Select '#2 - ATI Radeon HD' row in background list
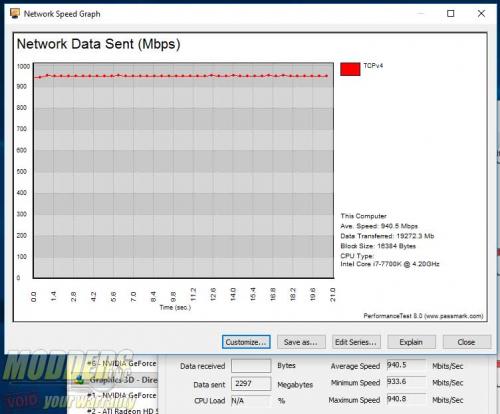 [x=122, y=411]
